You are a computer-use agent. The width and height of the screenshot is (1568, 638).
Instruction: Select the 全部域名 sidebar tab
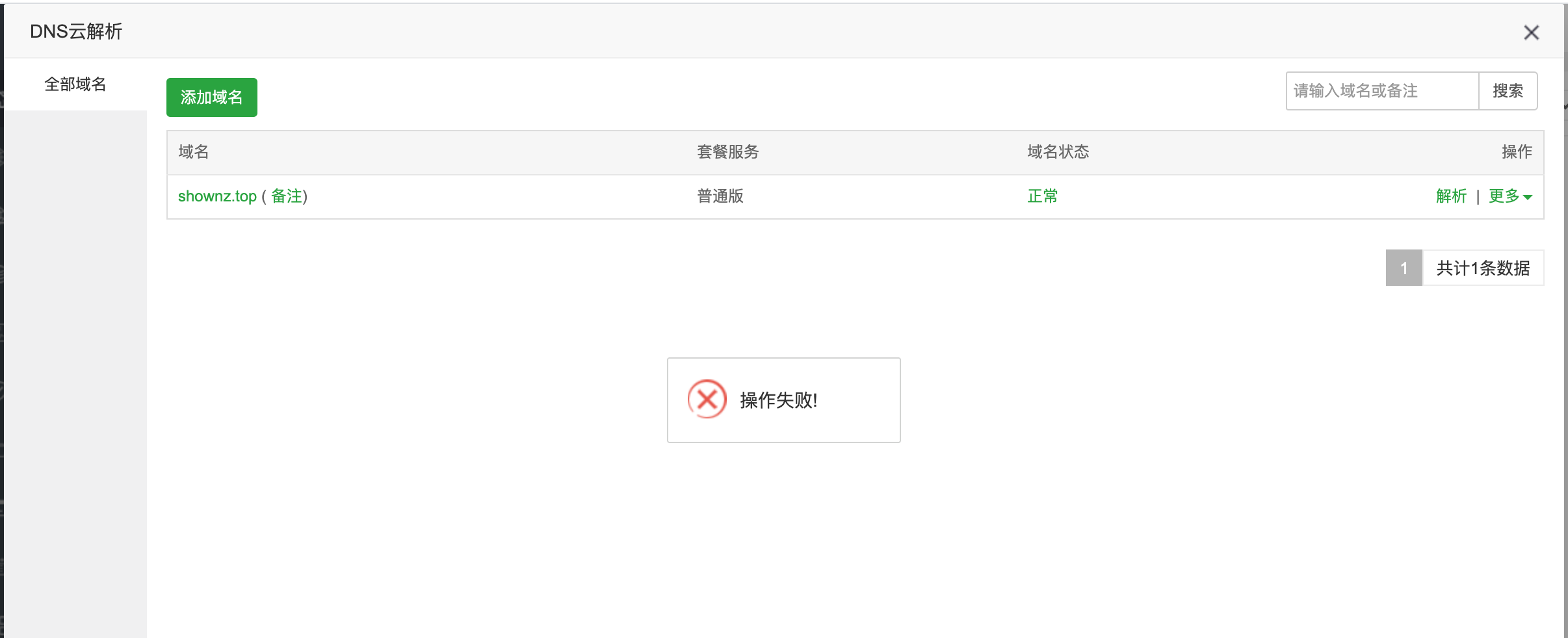tap(75, 84)
